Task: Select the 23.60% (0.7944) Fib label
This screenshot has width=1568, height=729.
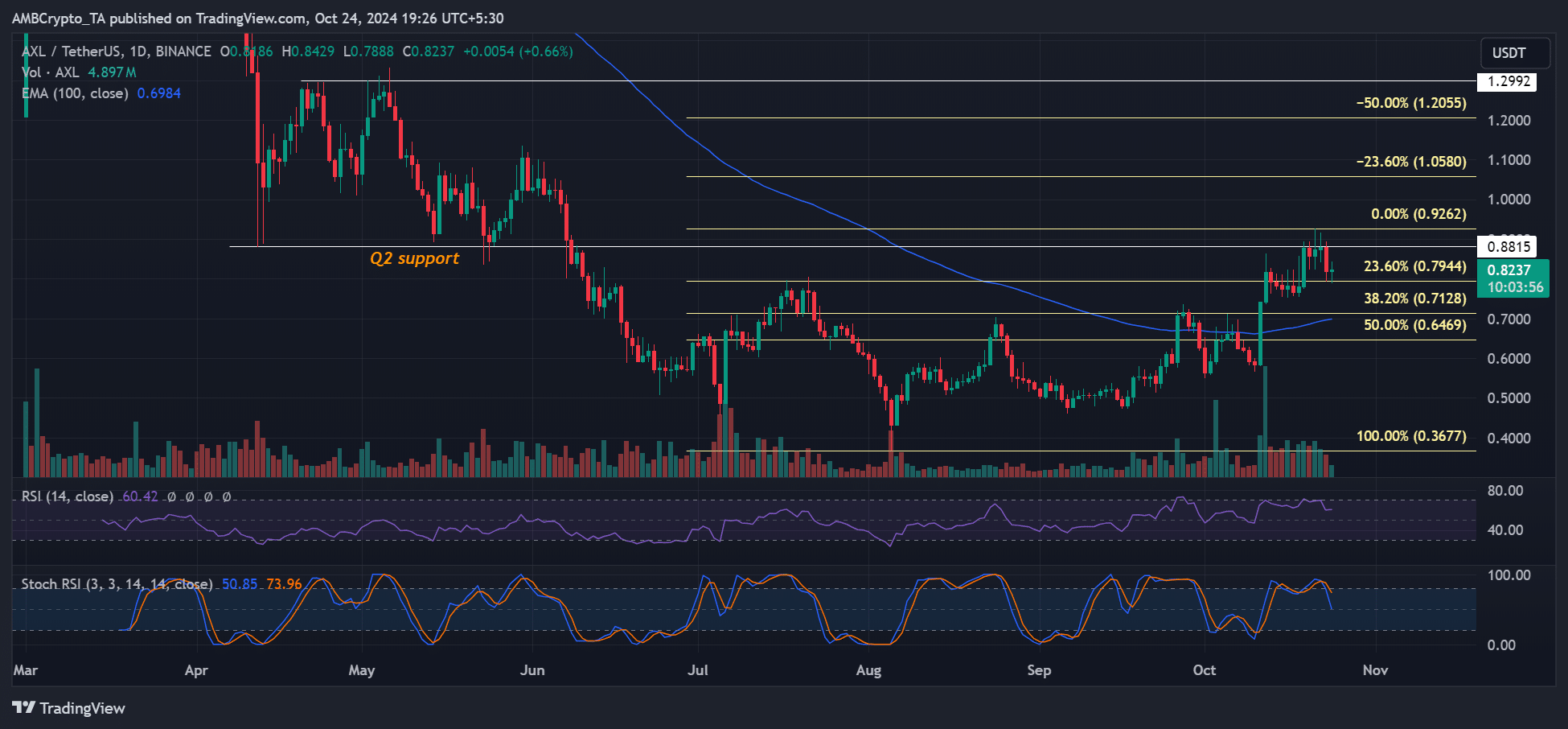Action: 1415,266
